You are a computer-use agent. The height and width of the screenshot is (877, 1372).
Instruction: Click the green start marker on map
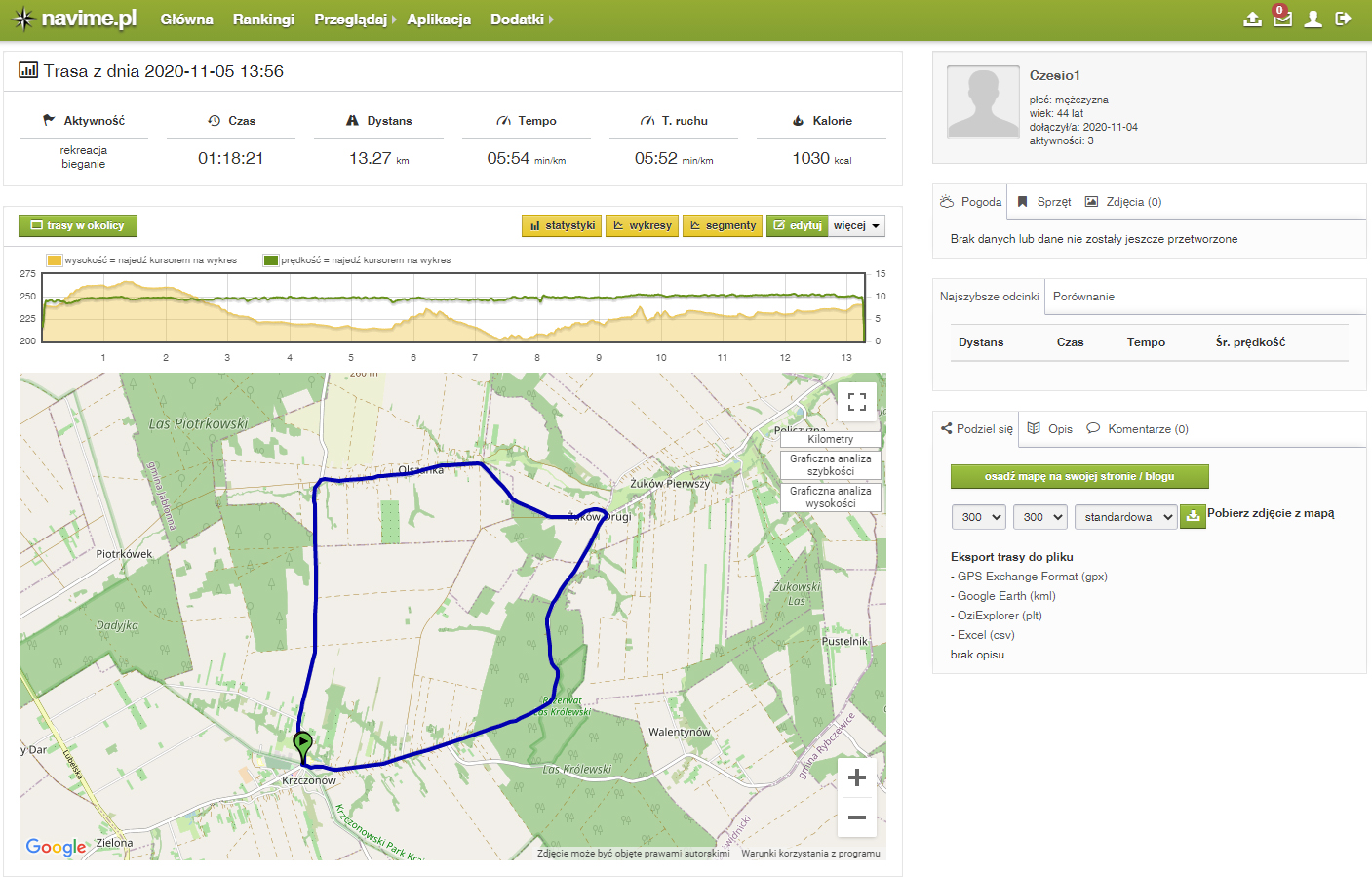tap(303, 743)
